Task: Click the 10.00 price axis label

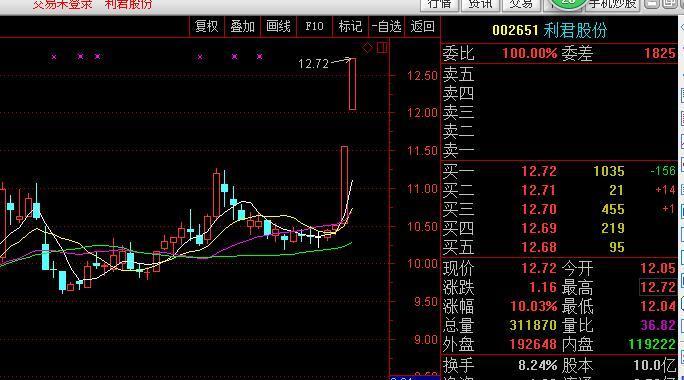Action: pos(422,264)
